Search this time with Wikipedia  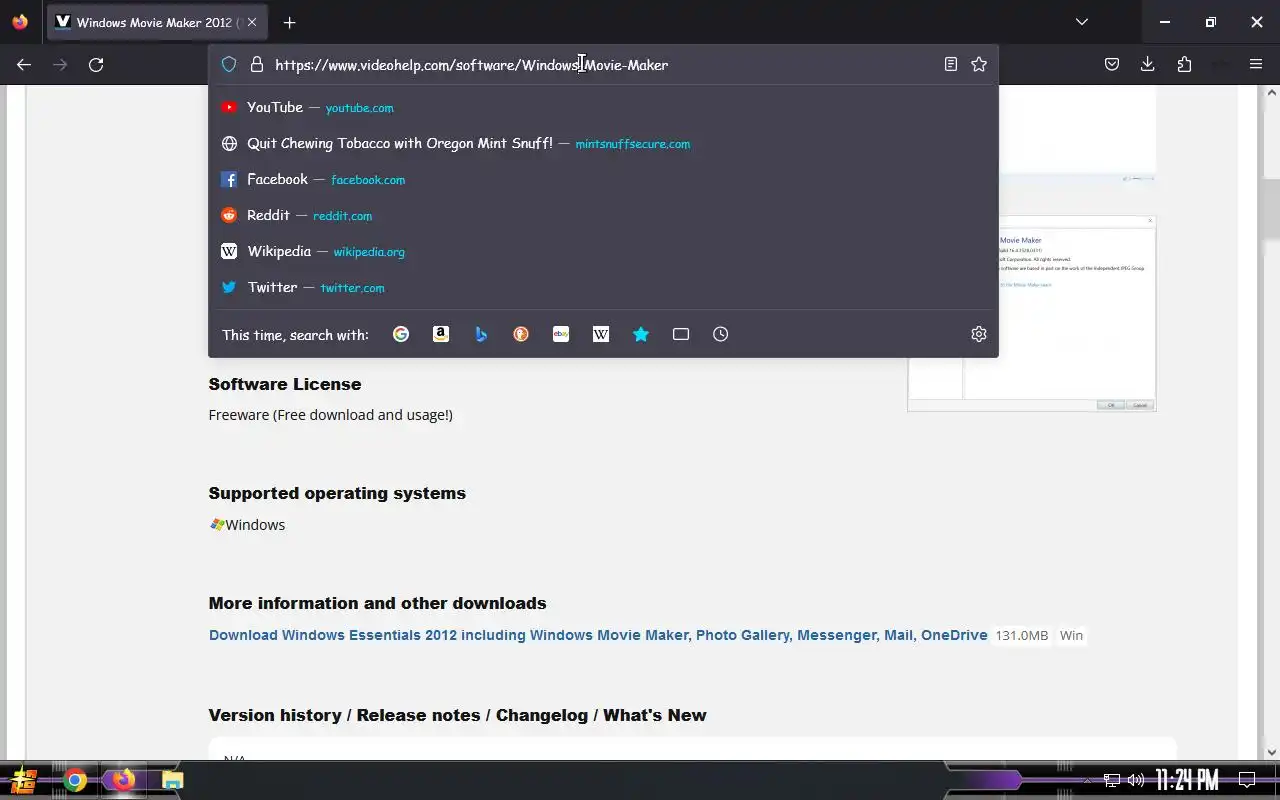tap(601, 334)
